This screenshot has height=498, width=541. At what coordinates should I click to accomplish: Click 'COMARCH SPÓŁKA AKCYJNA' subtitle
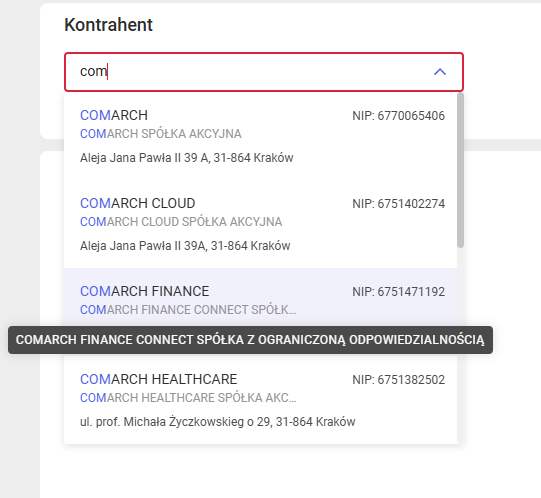[161, 134]
